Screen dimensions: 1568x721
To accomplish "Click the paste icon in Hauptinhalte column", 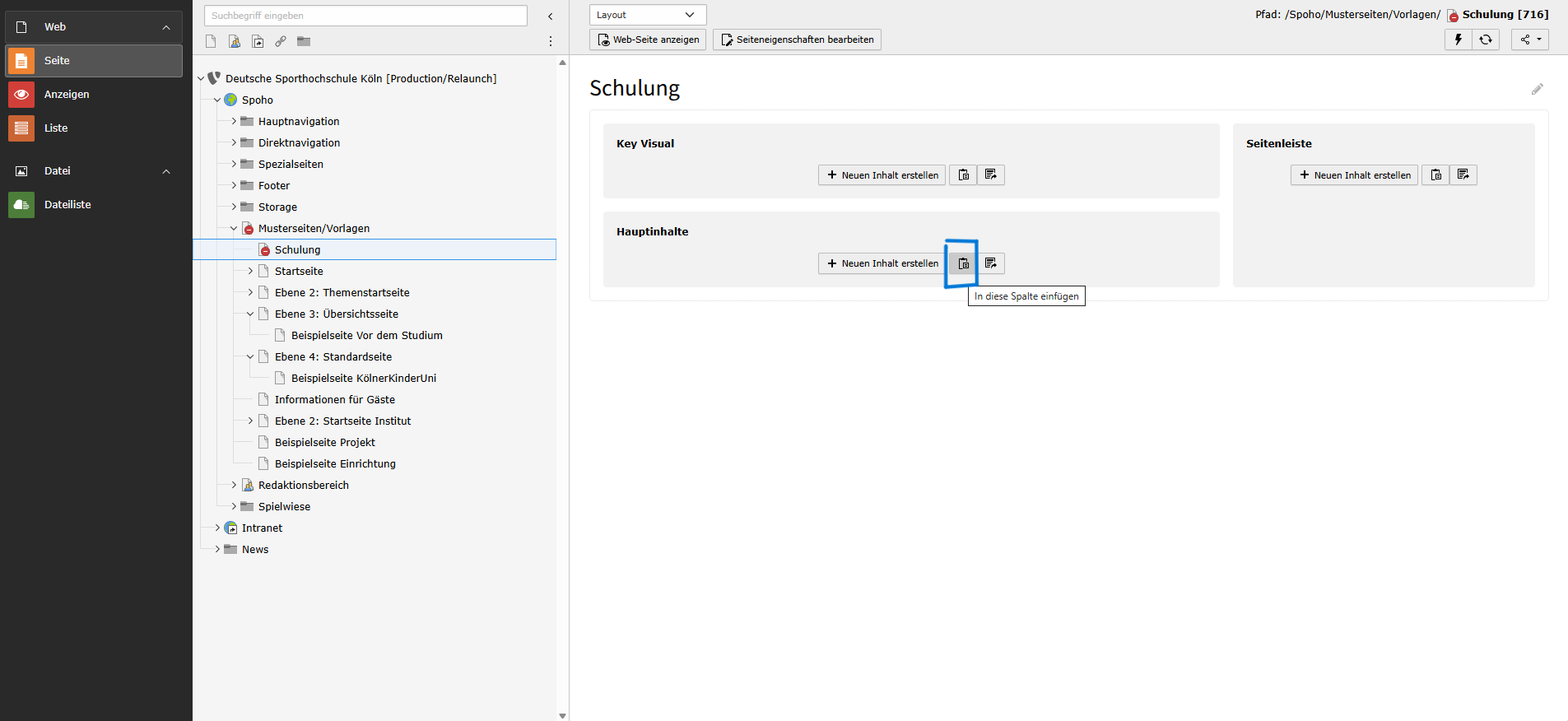I will coord(963,263).
